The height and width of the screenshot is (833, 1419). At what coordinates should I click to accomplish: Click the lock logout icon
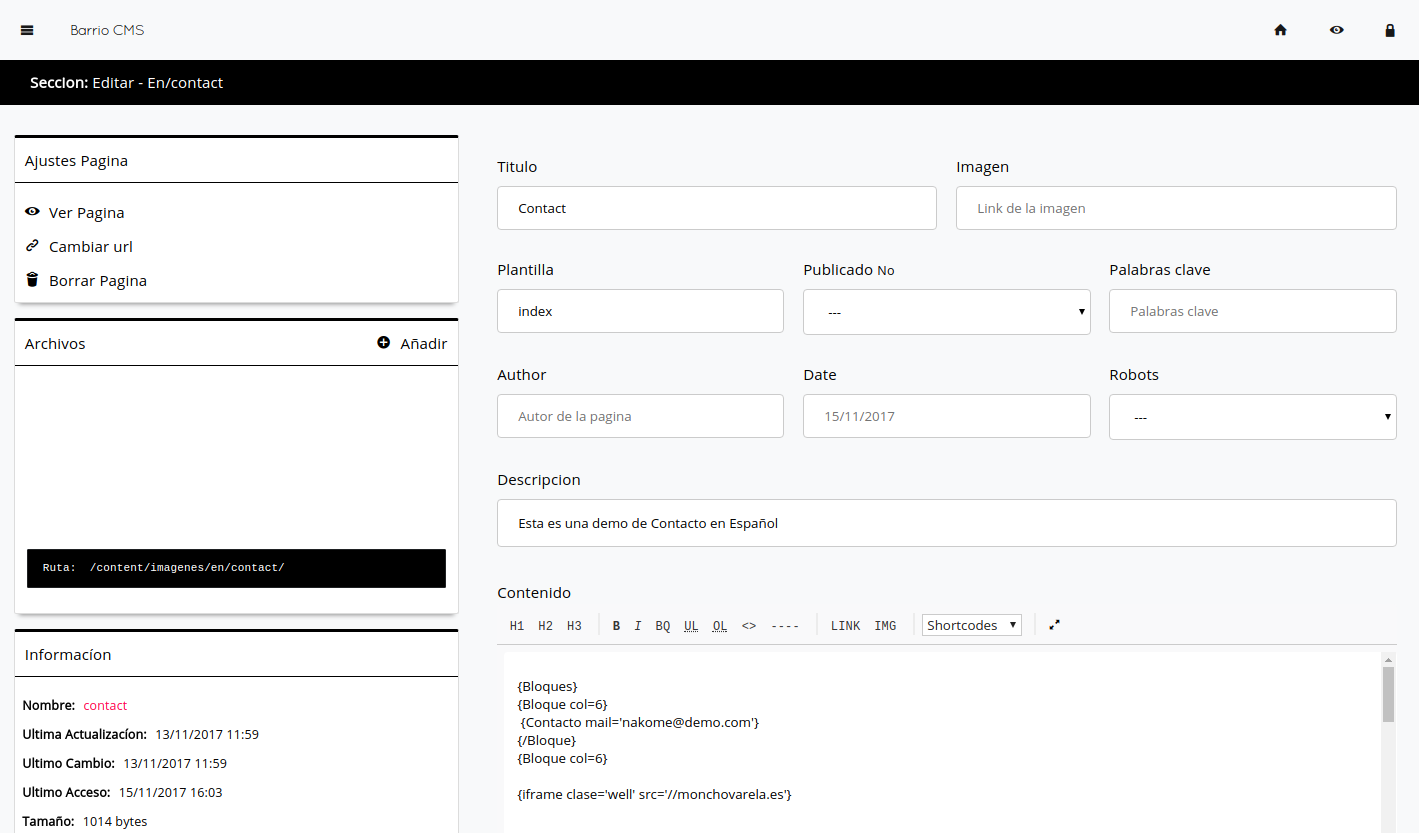1390,30
